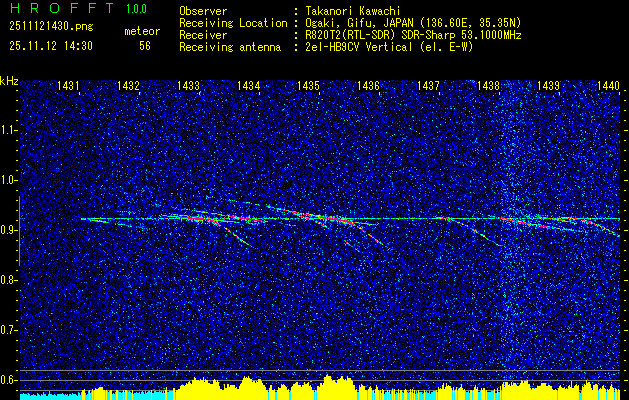Viewport: 629px width, 400px height.
Task: Click the 1437 time marker
Action: pos(428,85)
